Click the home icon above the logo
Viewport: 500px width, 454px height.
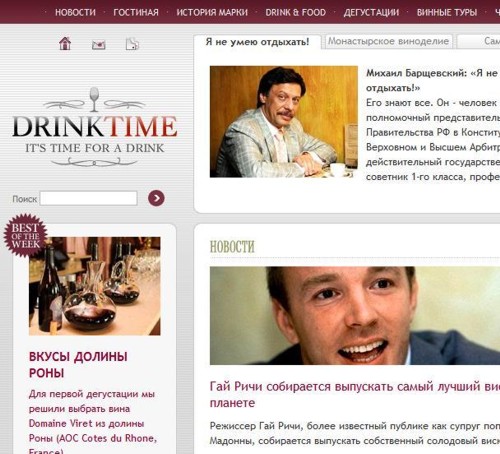click(x=65, y=43)
